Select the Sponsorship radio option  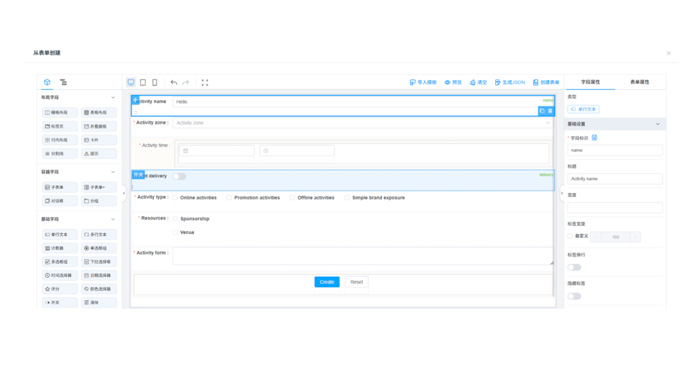[176, 219]
